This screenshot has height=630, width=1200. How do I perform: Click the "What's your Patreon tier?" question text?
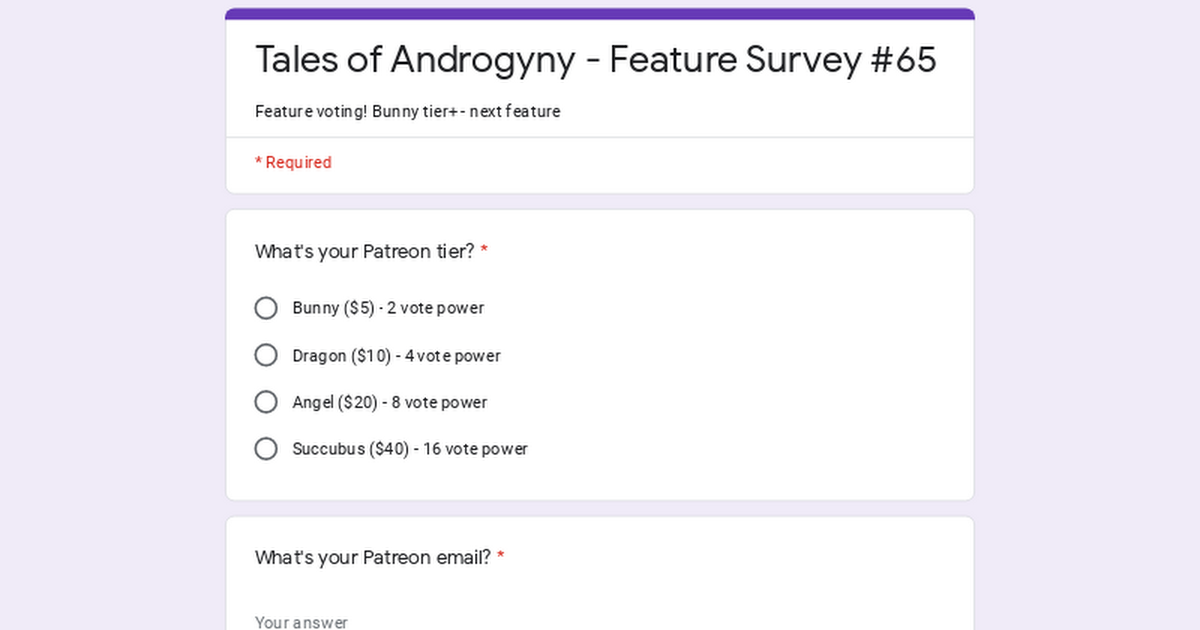click(x=365, y=251)
